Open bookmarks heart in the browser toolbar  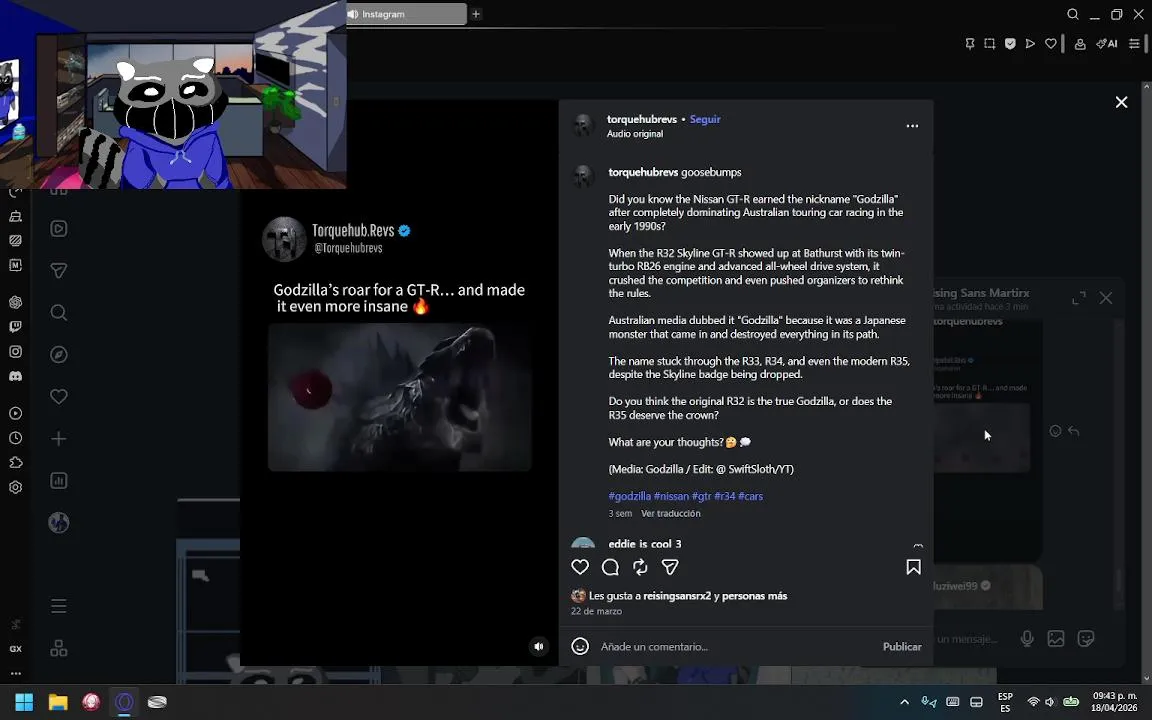pyautogui.click(x=1051, y=44)
